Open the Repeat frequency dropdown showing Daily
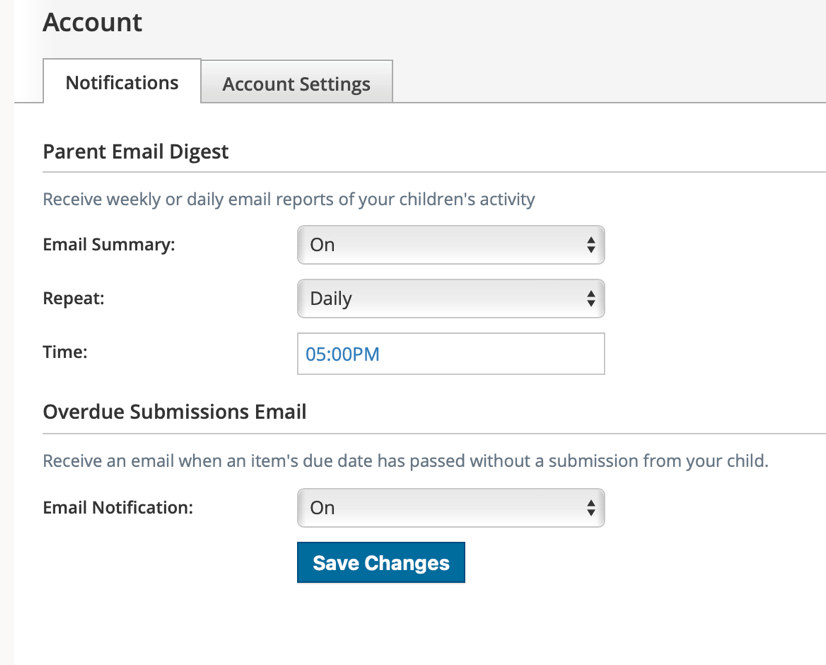 point(450,298)
